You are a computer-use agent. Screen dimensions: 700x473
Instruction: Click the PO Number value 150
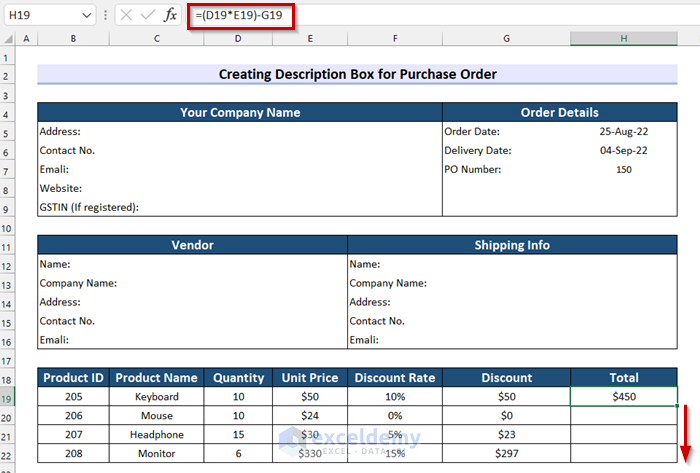coord(624,170)
